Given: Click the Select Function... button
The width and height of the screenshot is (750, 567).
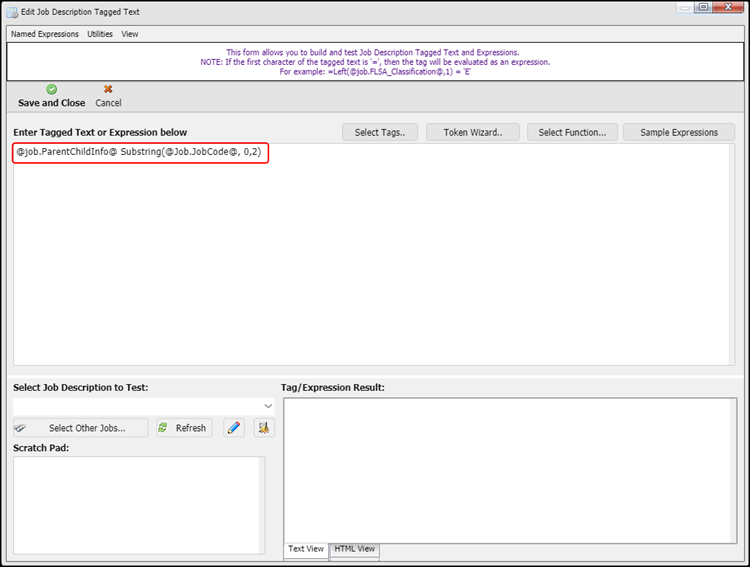Looking at the screenshot, I should point(572,132).
